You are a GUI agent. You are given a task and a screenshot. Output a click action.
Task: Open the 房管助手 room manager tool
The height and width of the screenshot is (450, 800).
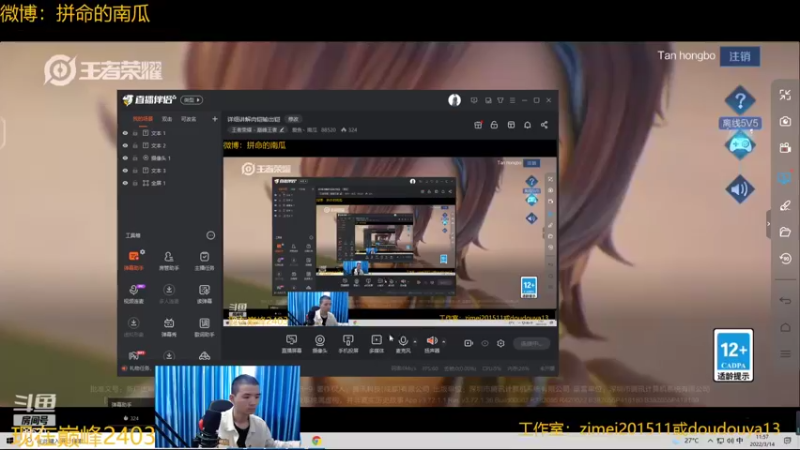(169, 260)
